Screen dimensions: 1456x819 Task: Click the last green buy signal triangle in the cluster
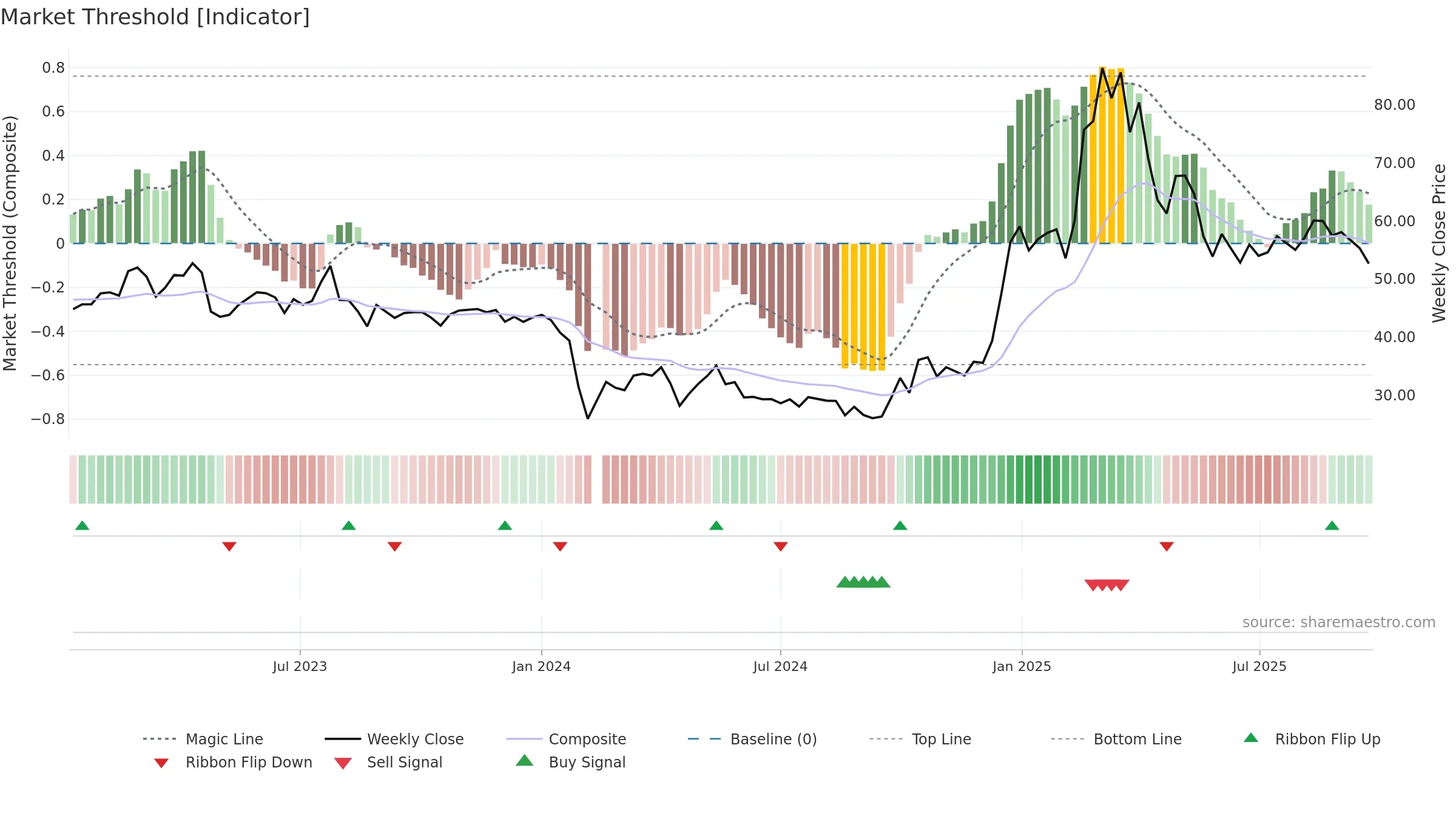pyautogui.click(x=883, y=582)
